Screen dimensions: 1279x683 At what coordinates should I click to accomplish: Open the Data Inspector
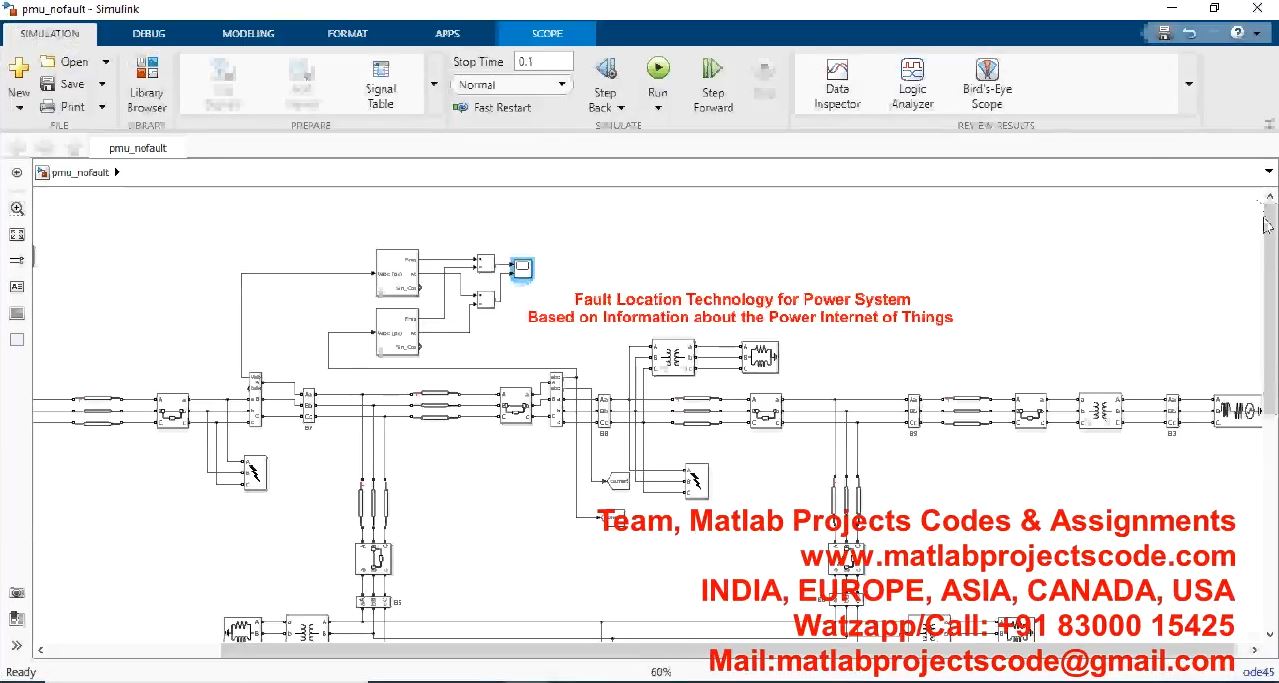[x=837, y=84]
